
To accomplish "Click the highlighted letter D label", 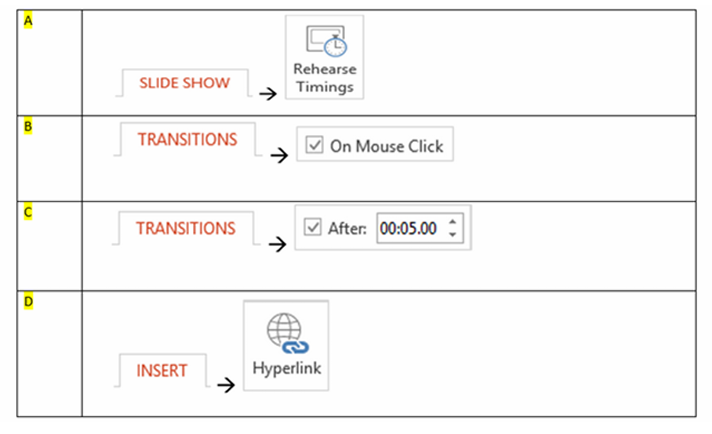I will point(27,302).
